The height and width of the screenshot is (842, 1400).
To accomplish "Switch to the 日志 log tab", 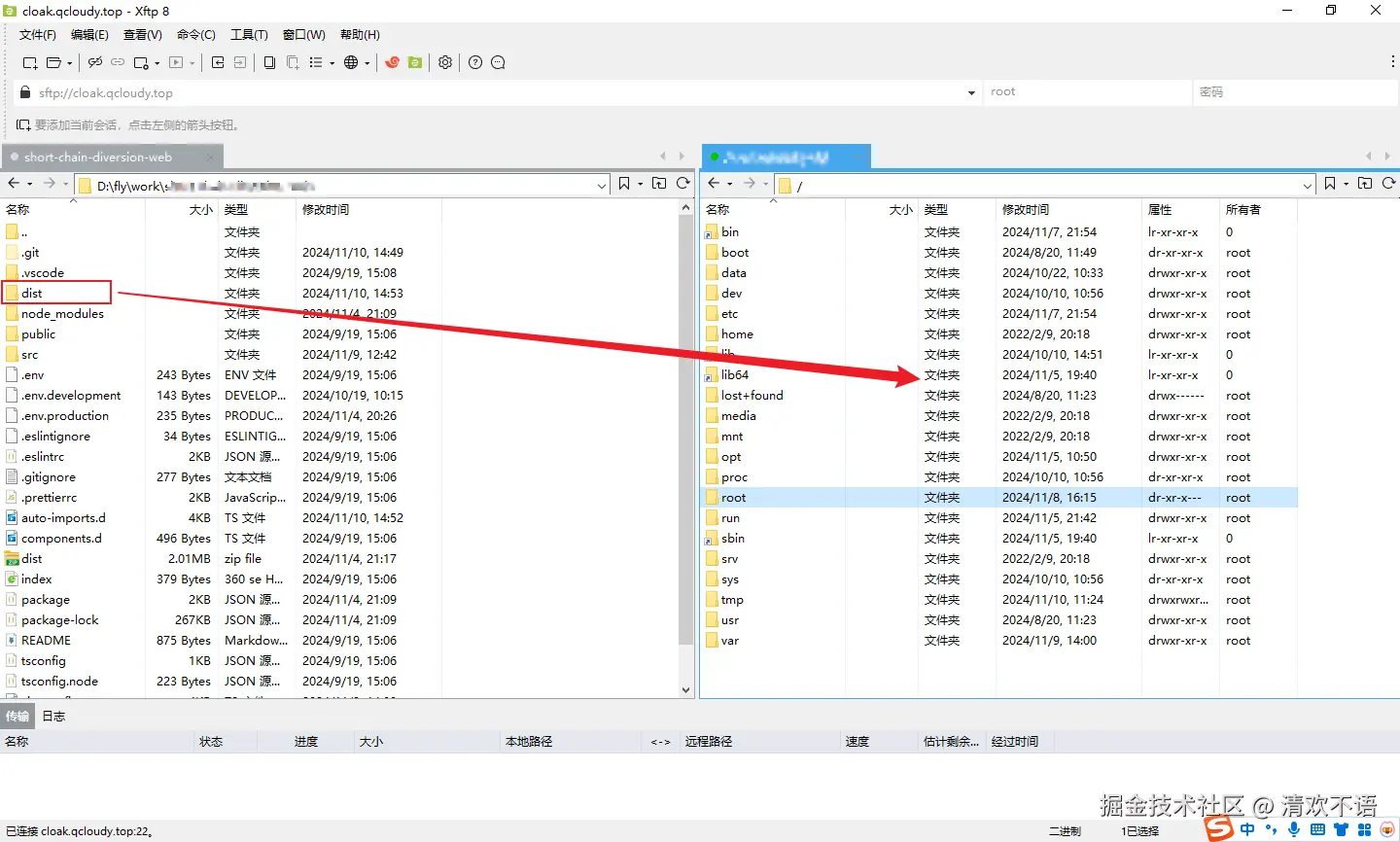I will [x=53, y=716].
